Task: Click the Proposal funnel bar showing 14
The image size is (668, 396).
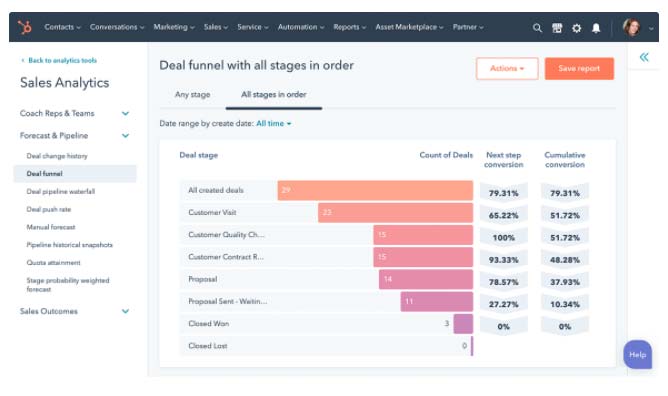Action: 426,279
